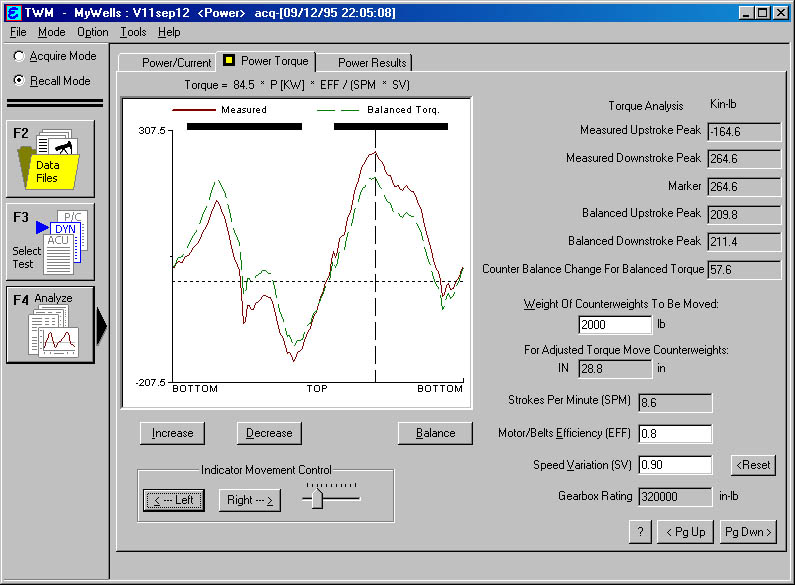
Task: Click the yellow square on Power Torque tab
Action: pos(229,61)
